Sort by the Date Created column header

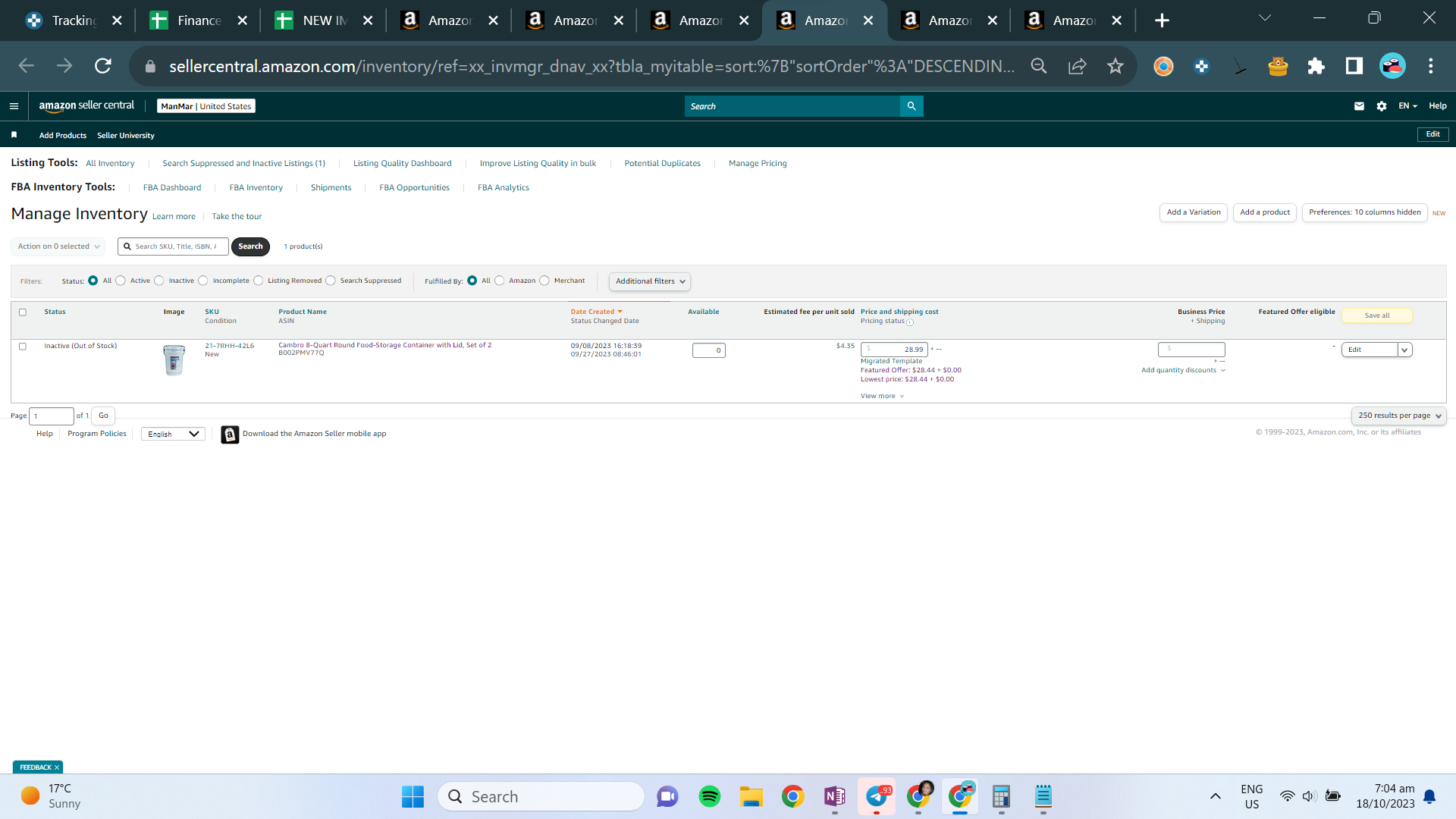[596, 312]
